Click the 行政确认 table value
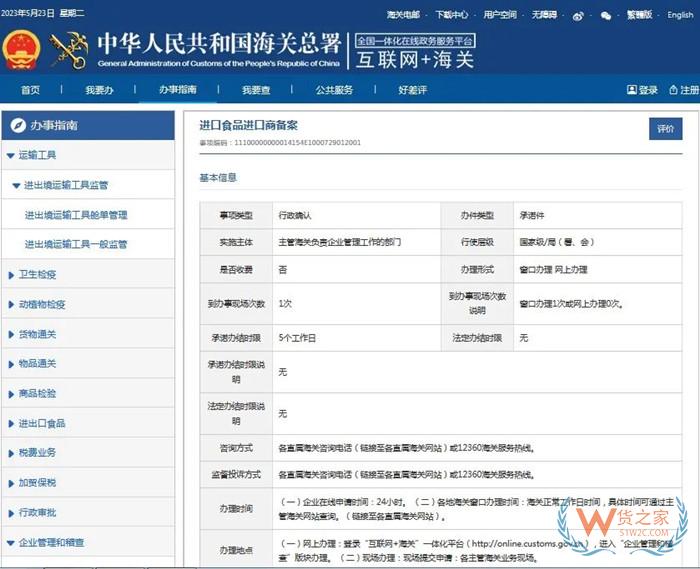 pyautogui.click(x=295, y=216)
